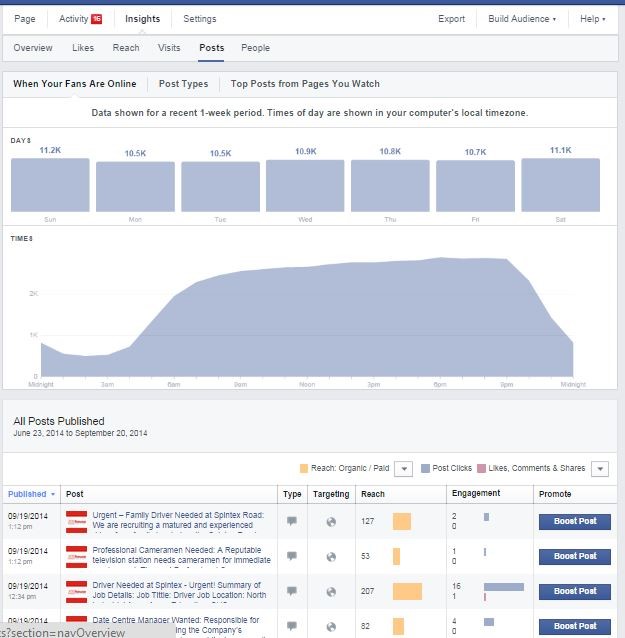
Task: Click the comment type icon for Data Centre Manager post
Action: [x=292, y=626]
